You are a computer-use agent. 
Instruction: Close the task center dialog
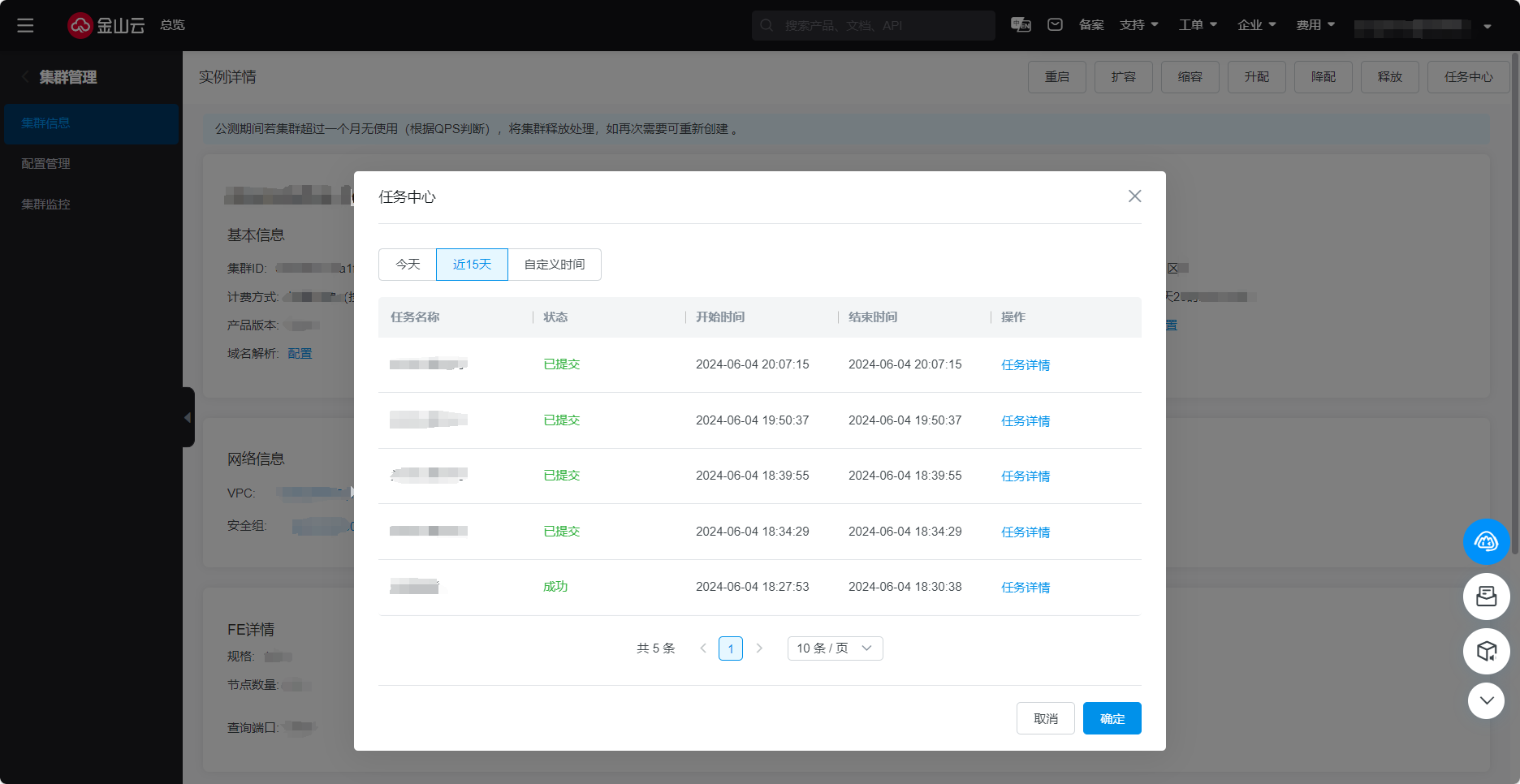pos(1134,196)
